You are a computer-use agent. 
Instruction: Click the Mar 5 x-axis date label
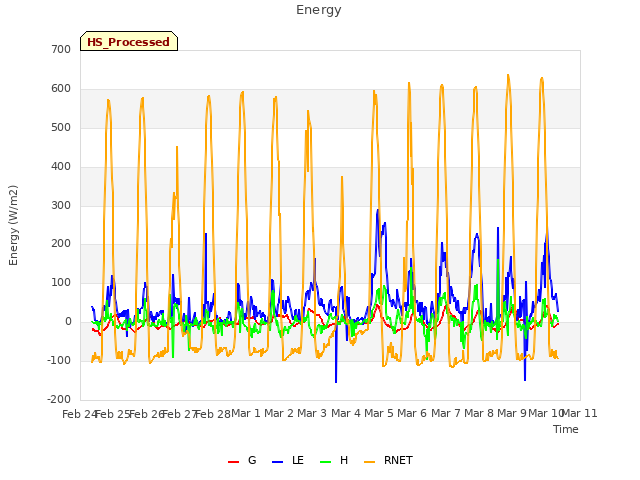(x=379, y=413)
